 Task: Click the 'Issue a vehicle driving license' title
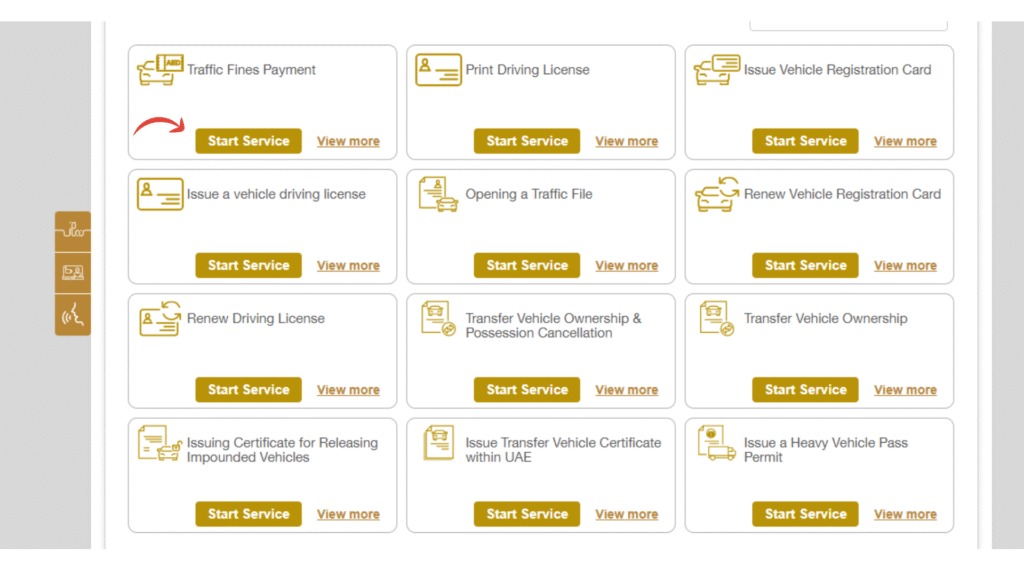tap(276, 194)
